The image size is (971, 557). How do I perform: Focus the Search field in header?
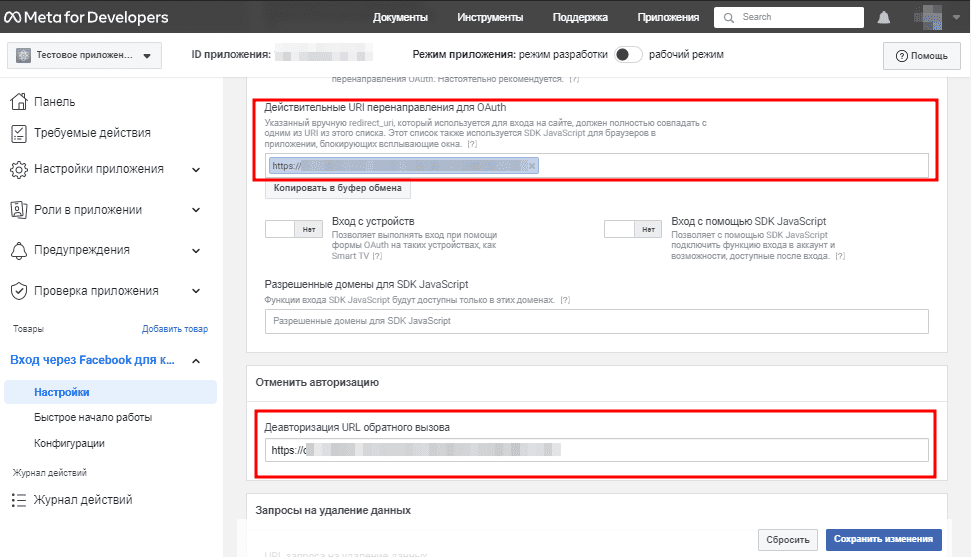(x=789, y=17)
